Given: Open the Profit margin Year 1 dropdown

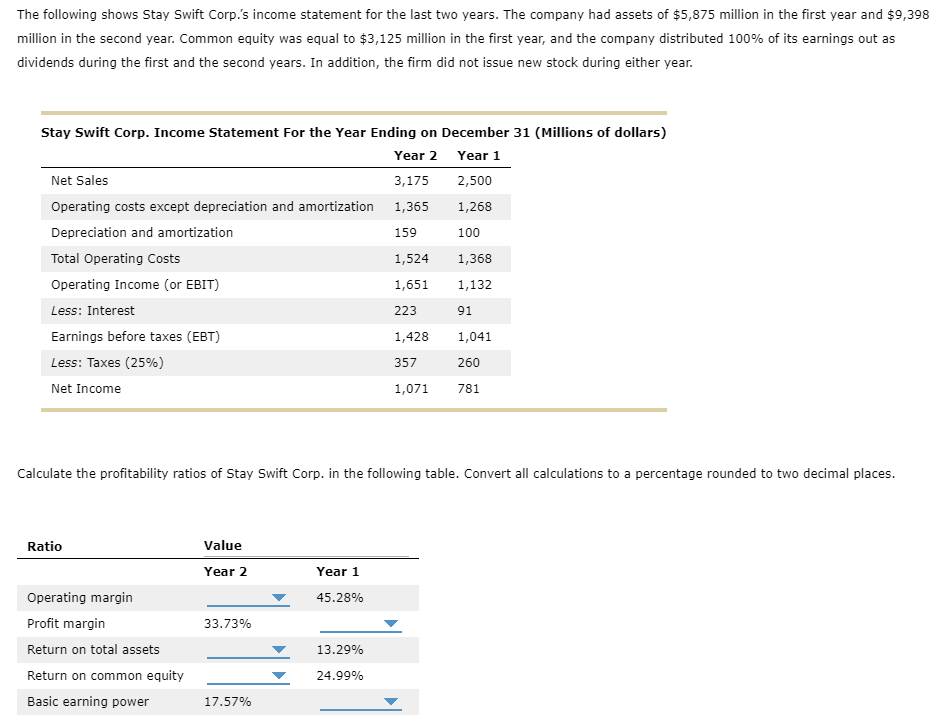Looking at the screenshot, I should [391, 623].
